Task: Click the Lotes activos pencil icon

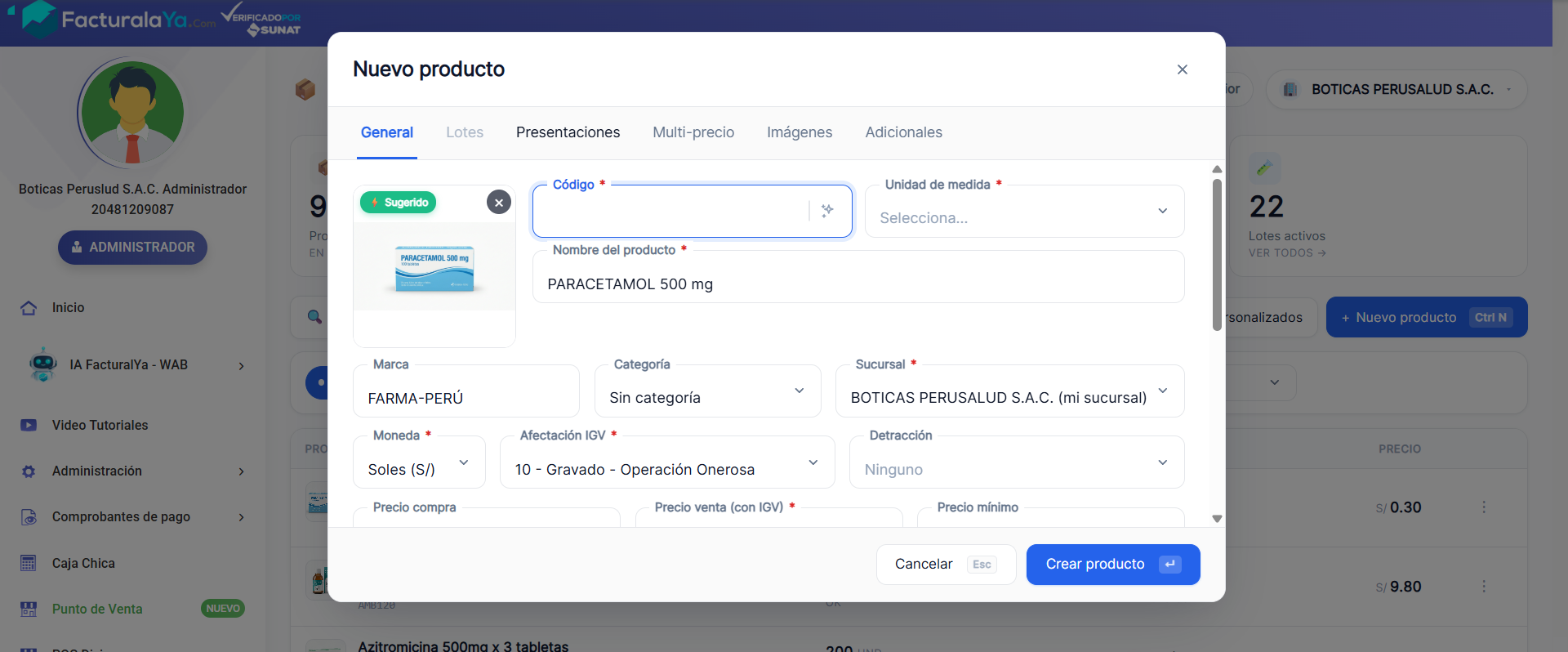Action: (x=1264, y=168)
